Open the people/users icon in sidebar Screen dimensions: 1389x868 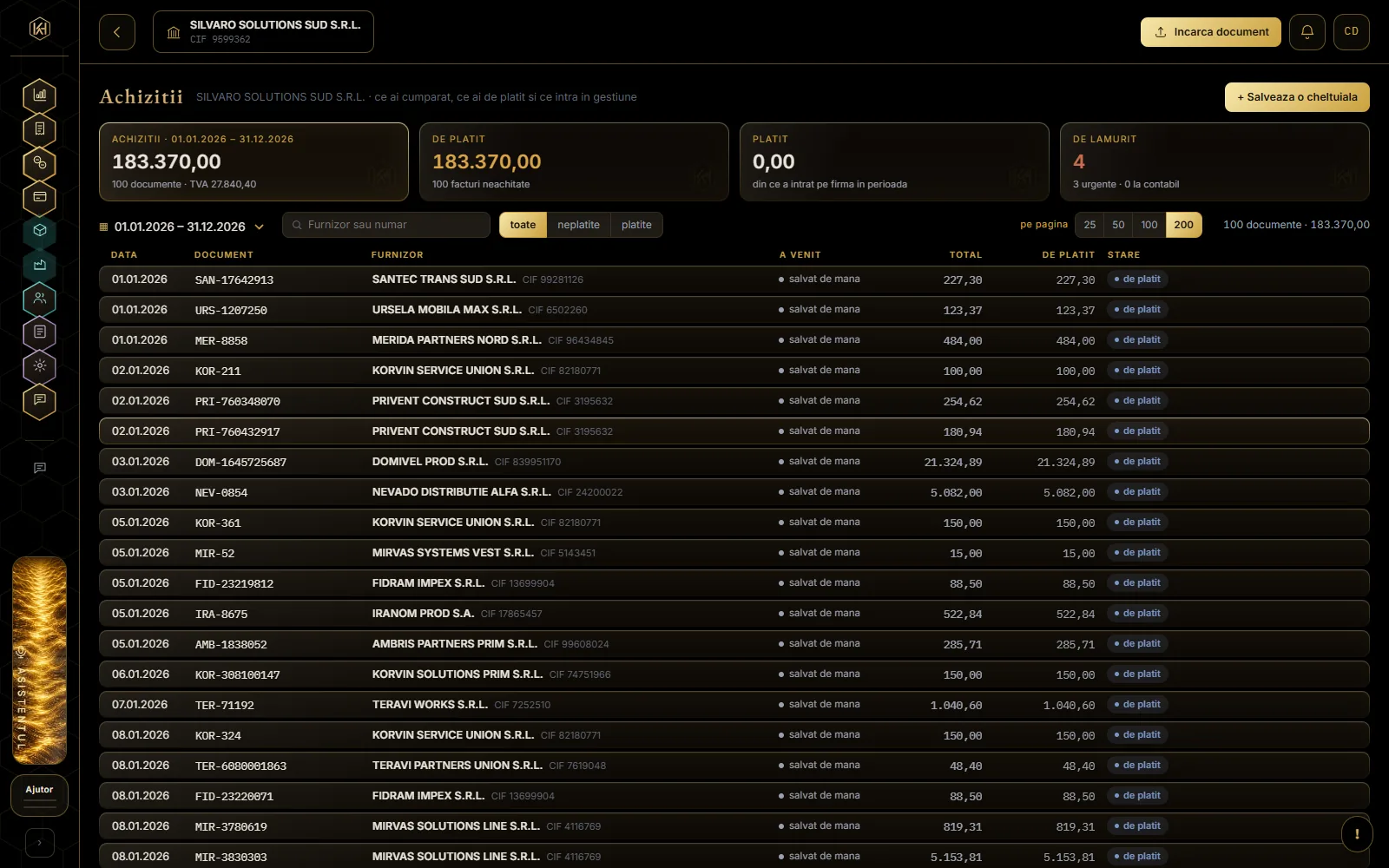click(40, 299)
